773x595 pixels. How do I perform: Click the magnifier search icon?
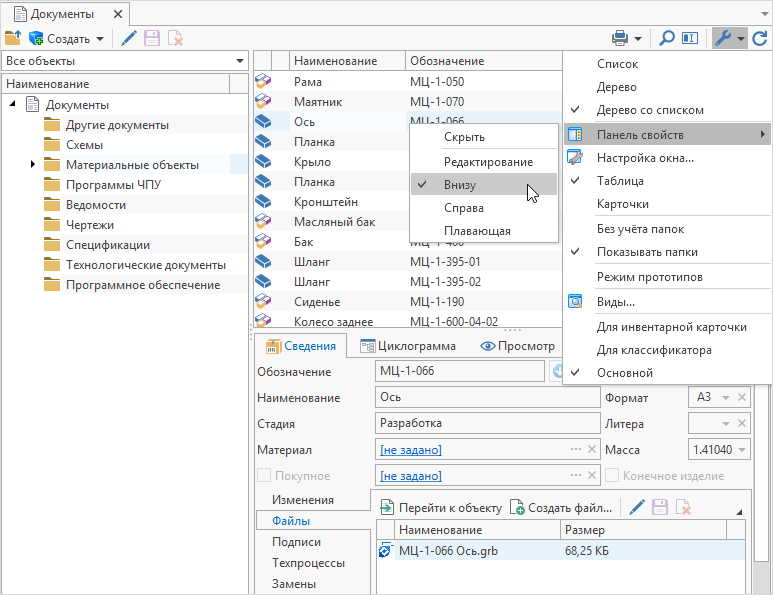click(x=667, y=39)
